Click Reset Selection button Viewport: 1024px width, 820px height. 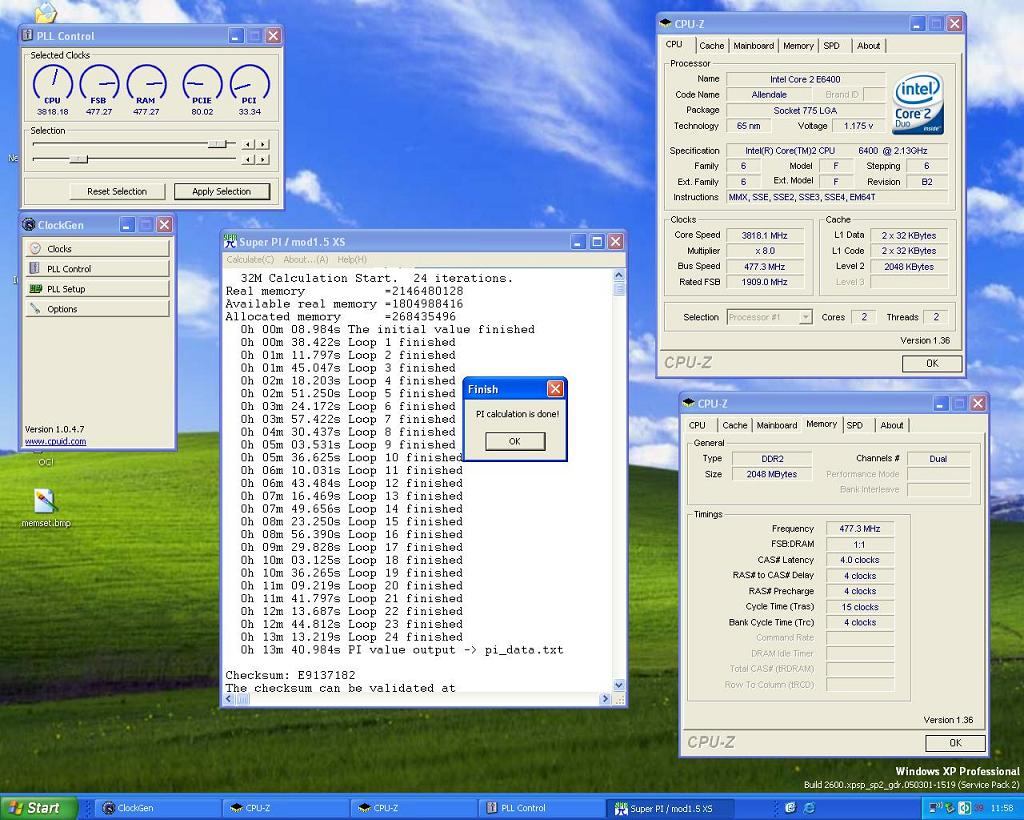coord(117,191)
